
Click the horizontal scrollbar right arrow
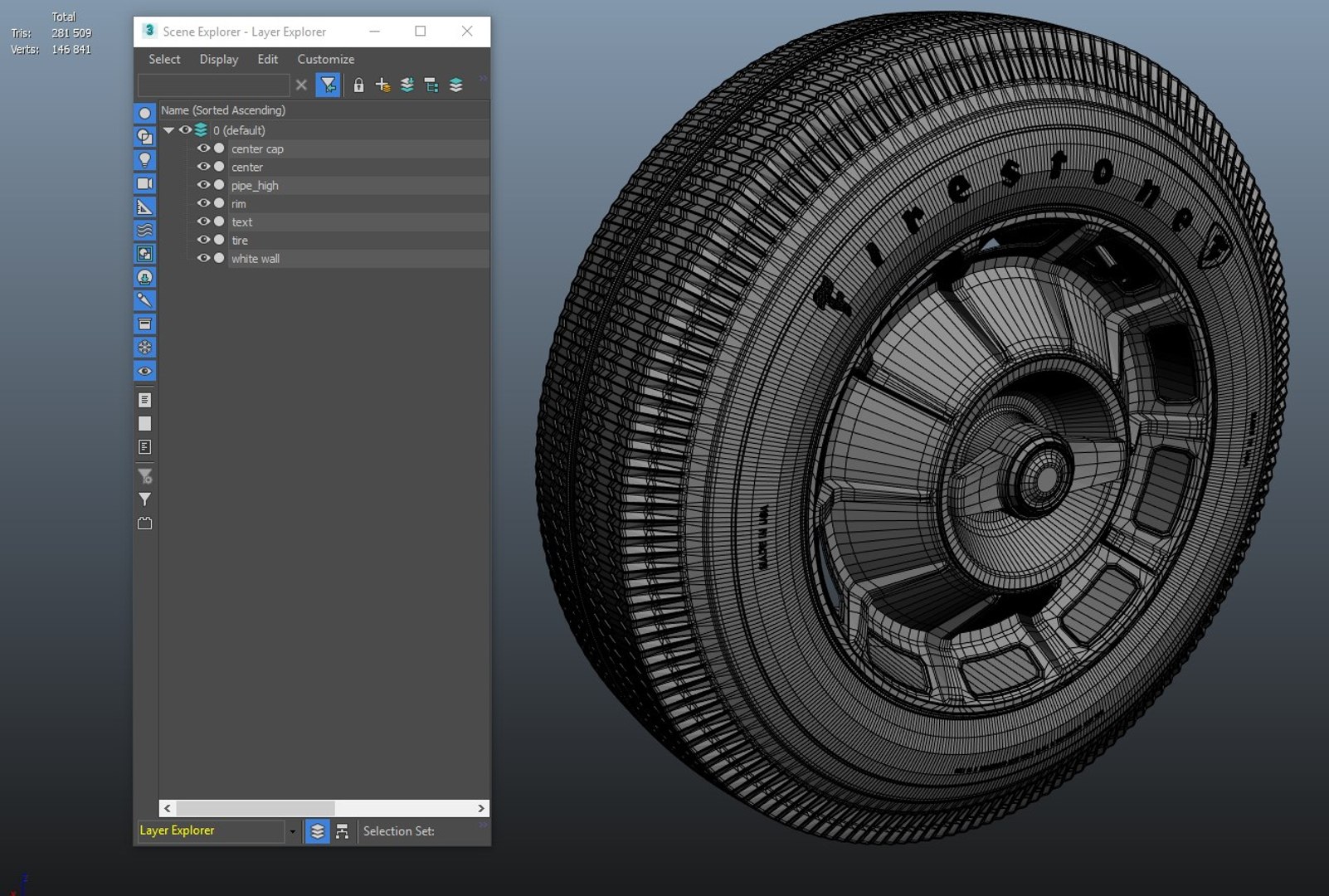tap(480, 808)
